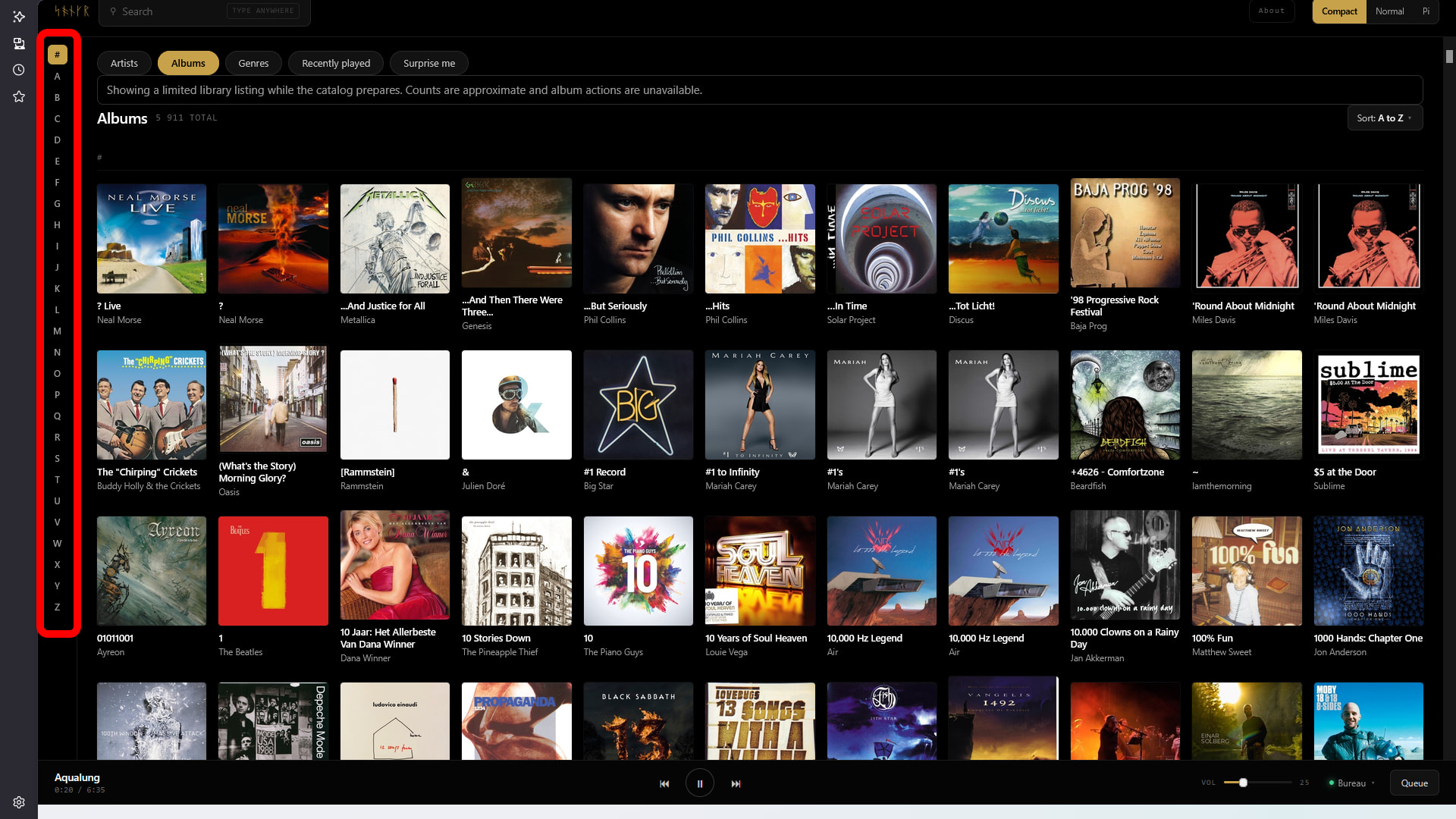Screen dimensions: 1456x819
Task: Skip to the next track
Action: (x=736, y=783)
